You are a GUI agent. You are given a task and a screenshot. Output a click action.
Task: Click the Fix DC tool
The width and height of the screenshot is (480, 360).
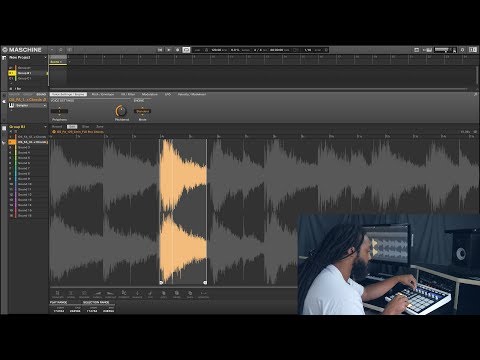[124, 294]
